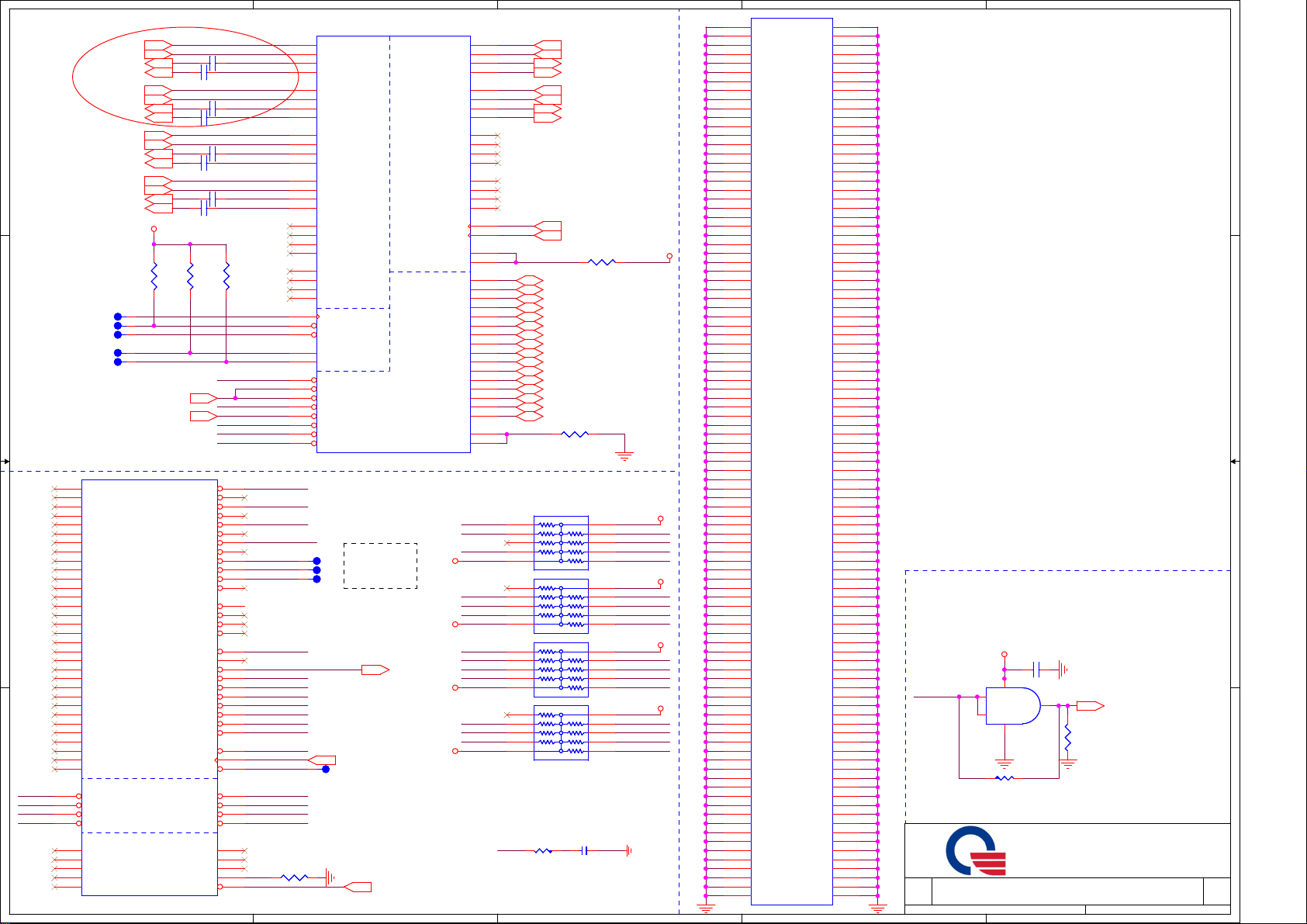Select the topmost resistor network block

pyautogui.click(x=561, y=542)
